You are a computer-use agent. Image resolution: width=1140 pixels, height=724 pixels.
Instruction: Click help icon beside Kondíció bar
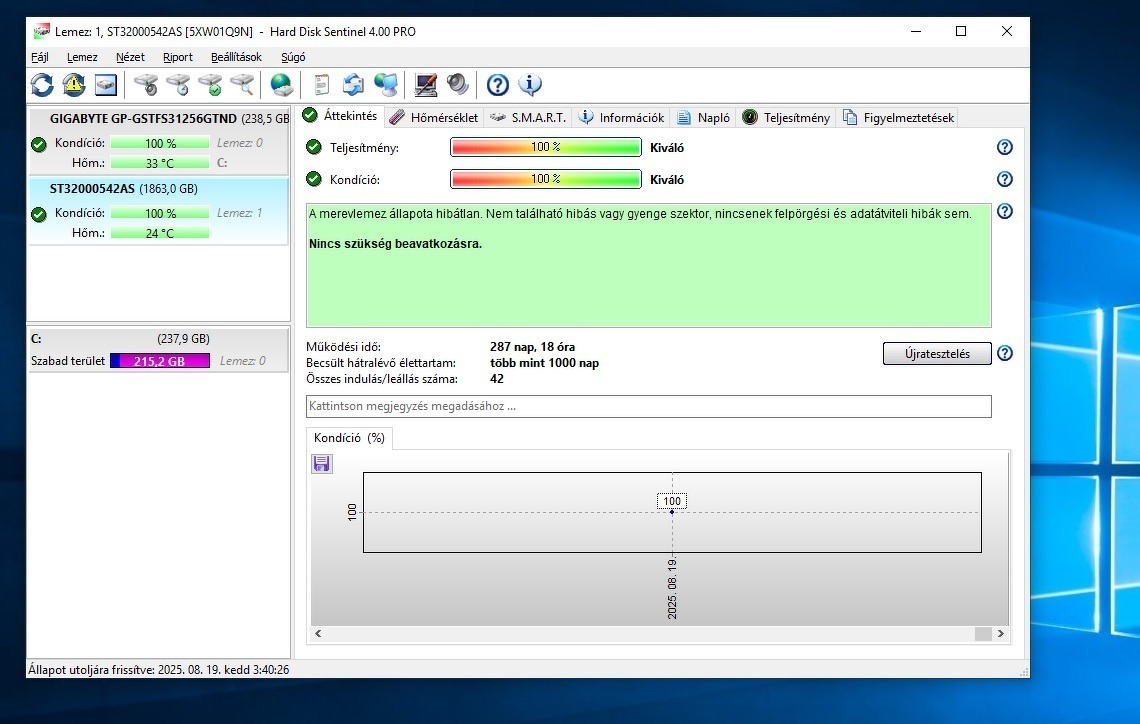point(1005,180)
